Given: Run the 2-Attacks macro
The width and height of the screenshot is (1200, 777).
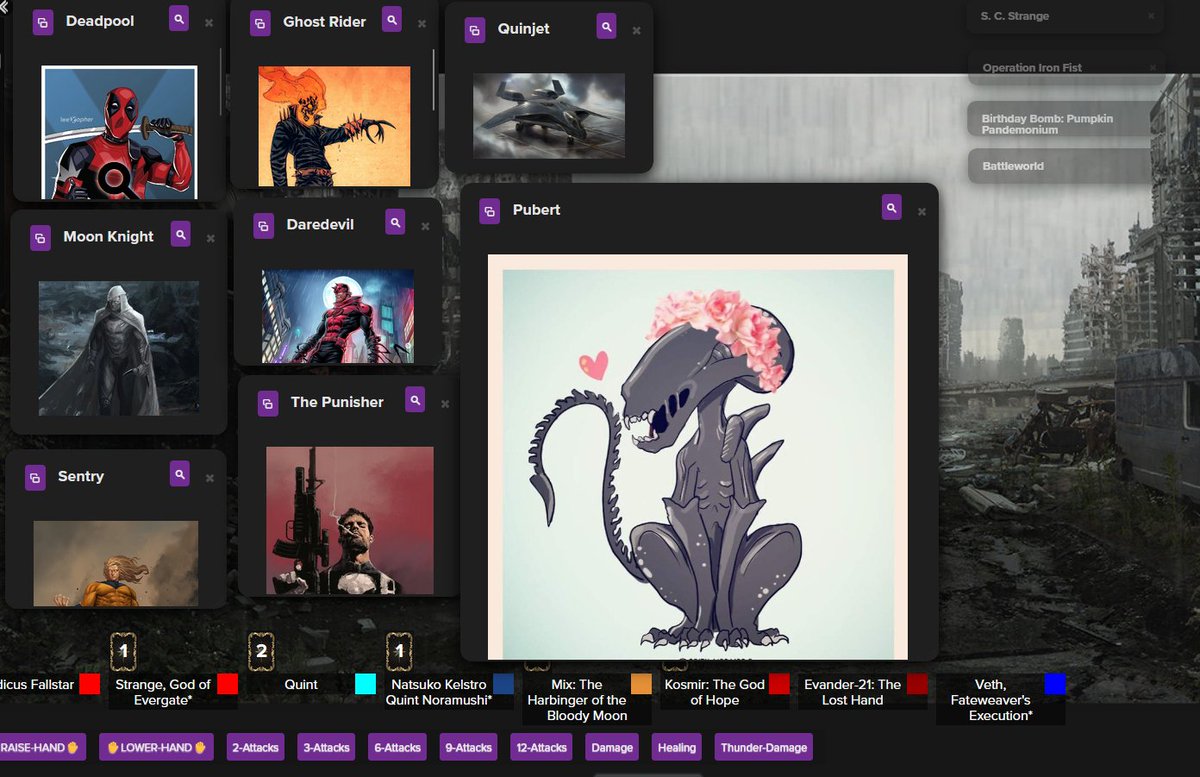Looking at the screenshot, I should [x=254, y=748].
